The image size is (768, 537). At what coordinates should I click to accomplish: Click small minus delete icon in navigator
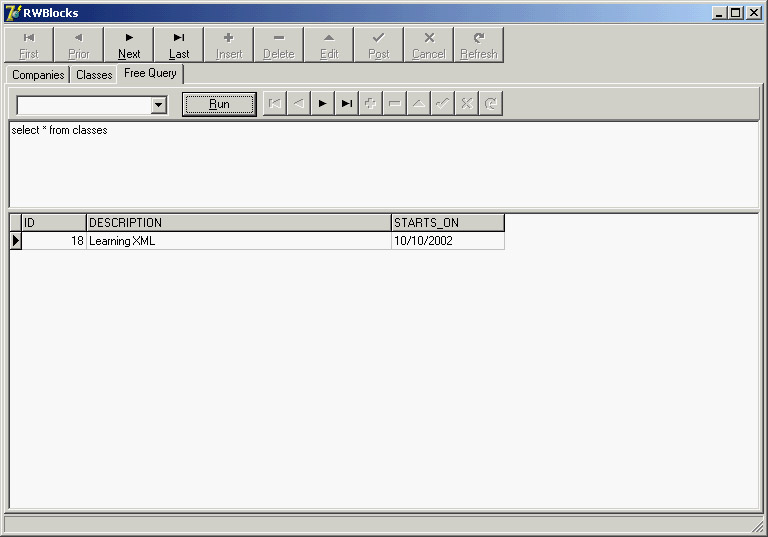click(394, 104)
